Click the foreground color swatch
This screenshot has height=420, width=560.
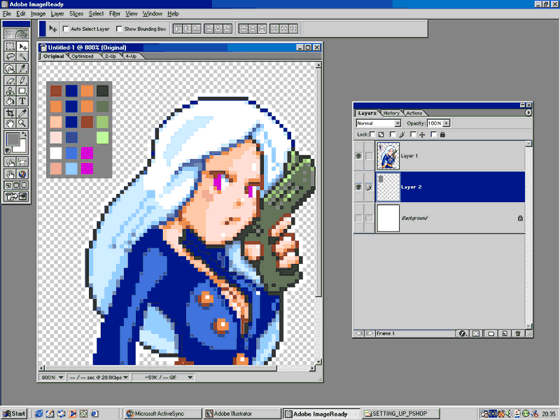(x=13, y=139)
